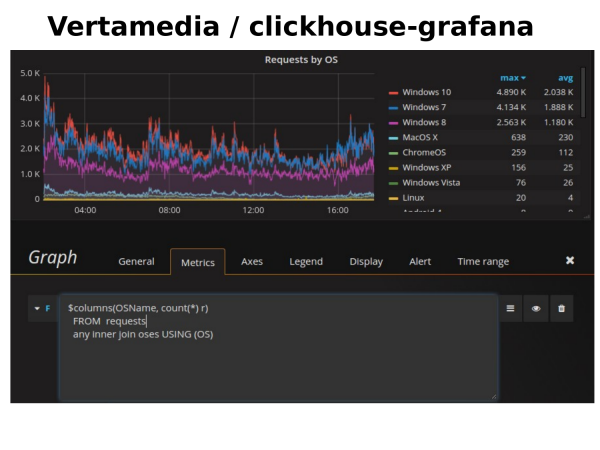Delete the query using trash icon
This screenshot has height=450, width=600.
561,309
